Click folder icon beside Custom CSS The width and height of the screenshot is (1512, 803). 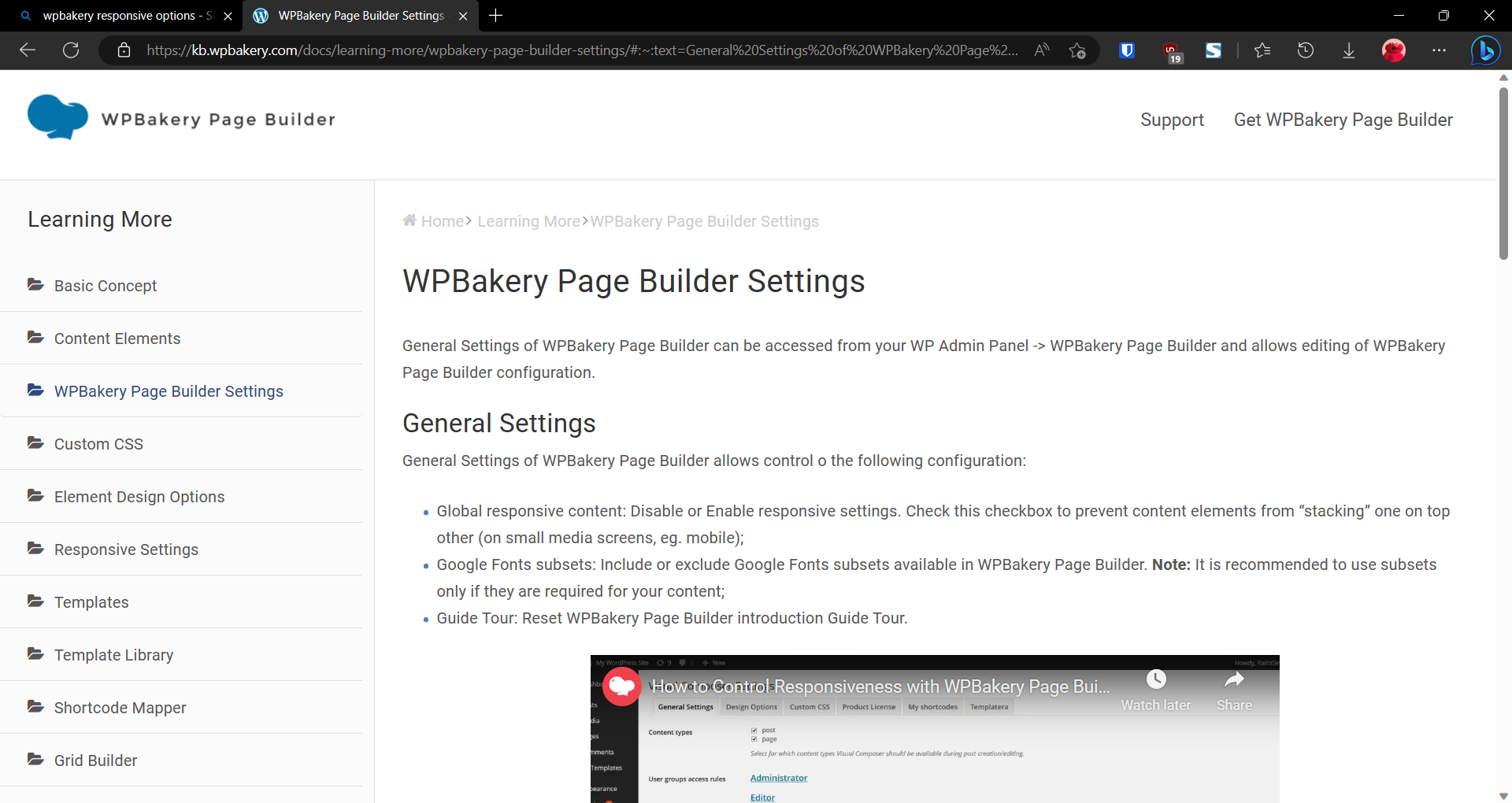[35, 442]
